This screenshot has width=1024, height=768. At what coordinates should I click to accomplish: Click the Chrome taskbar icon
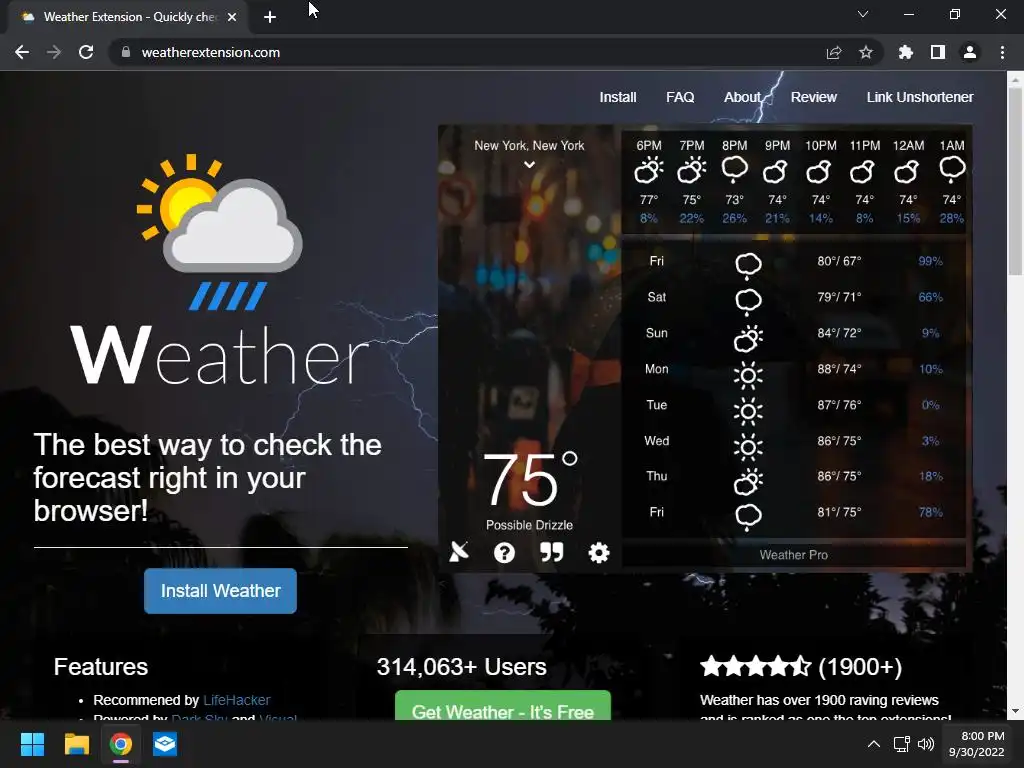[x=121, y=744]
